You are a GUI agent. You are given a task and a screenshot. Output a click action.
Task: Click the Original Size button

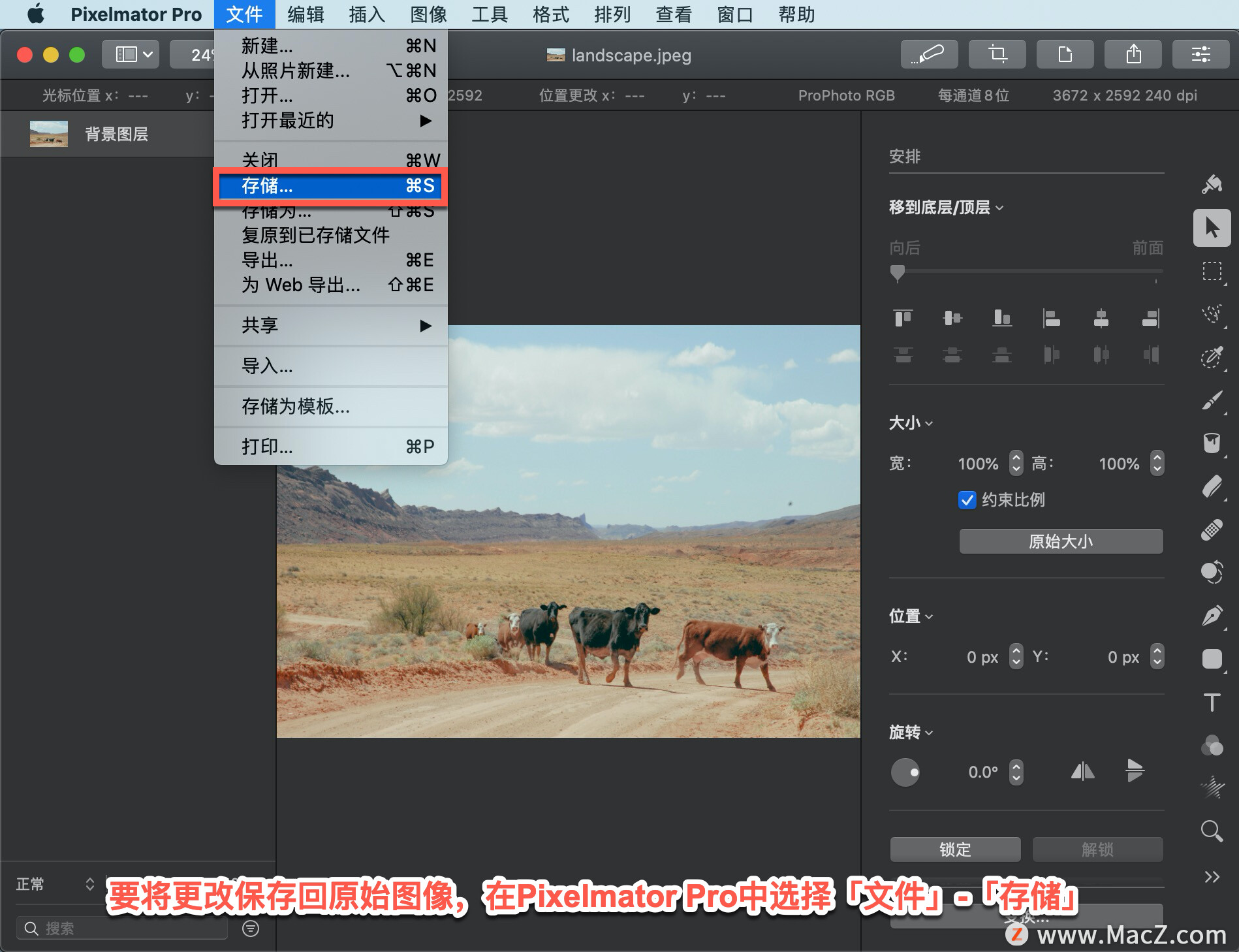[1061, 541]
